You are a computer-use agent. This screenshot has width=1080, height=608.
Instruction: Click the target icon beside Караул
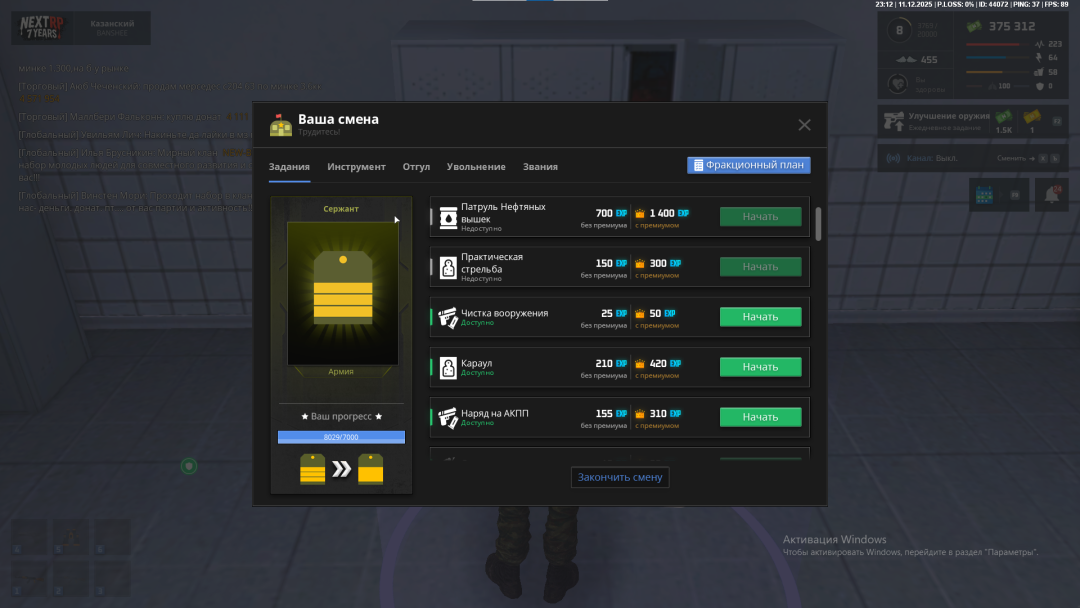click(448, 367)
